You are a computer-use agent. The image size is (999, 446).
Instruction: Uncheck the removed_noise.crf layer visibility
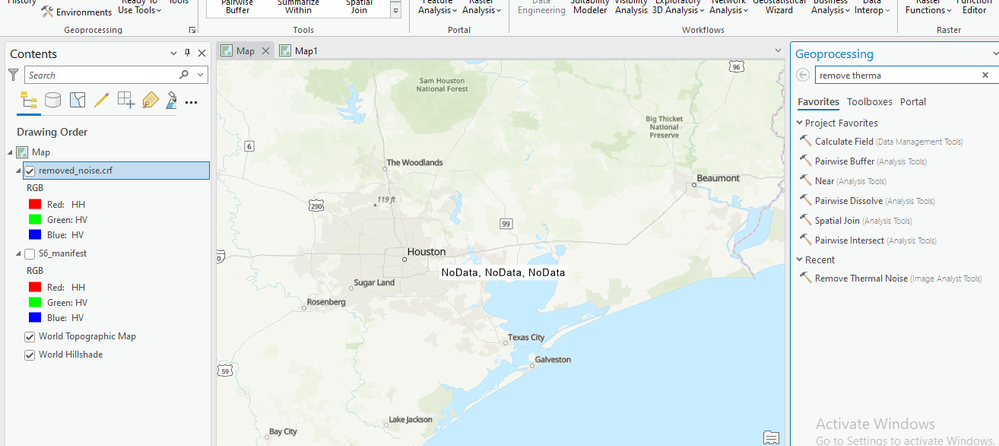click(29, 171)
